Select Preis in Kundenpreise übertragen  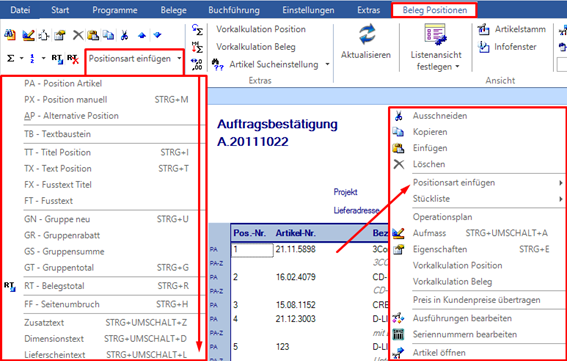[x=477, y=300]
